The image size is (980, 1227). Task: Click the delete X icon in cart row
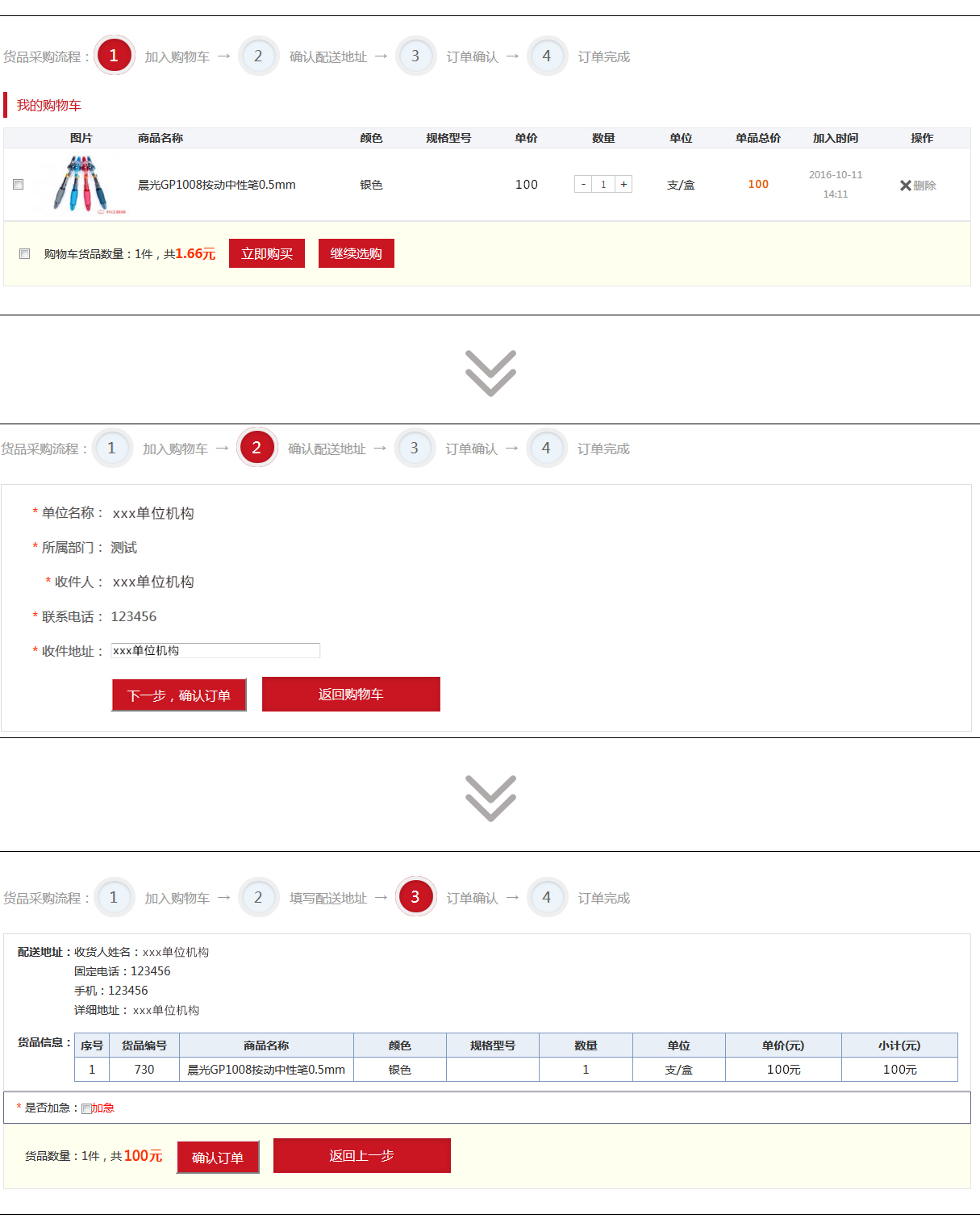[x=906, y=186]
